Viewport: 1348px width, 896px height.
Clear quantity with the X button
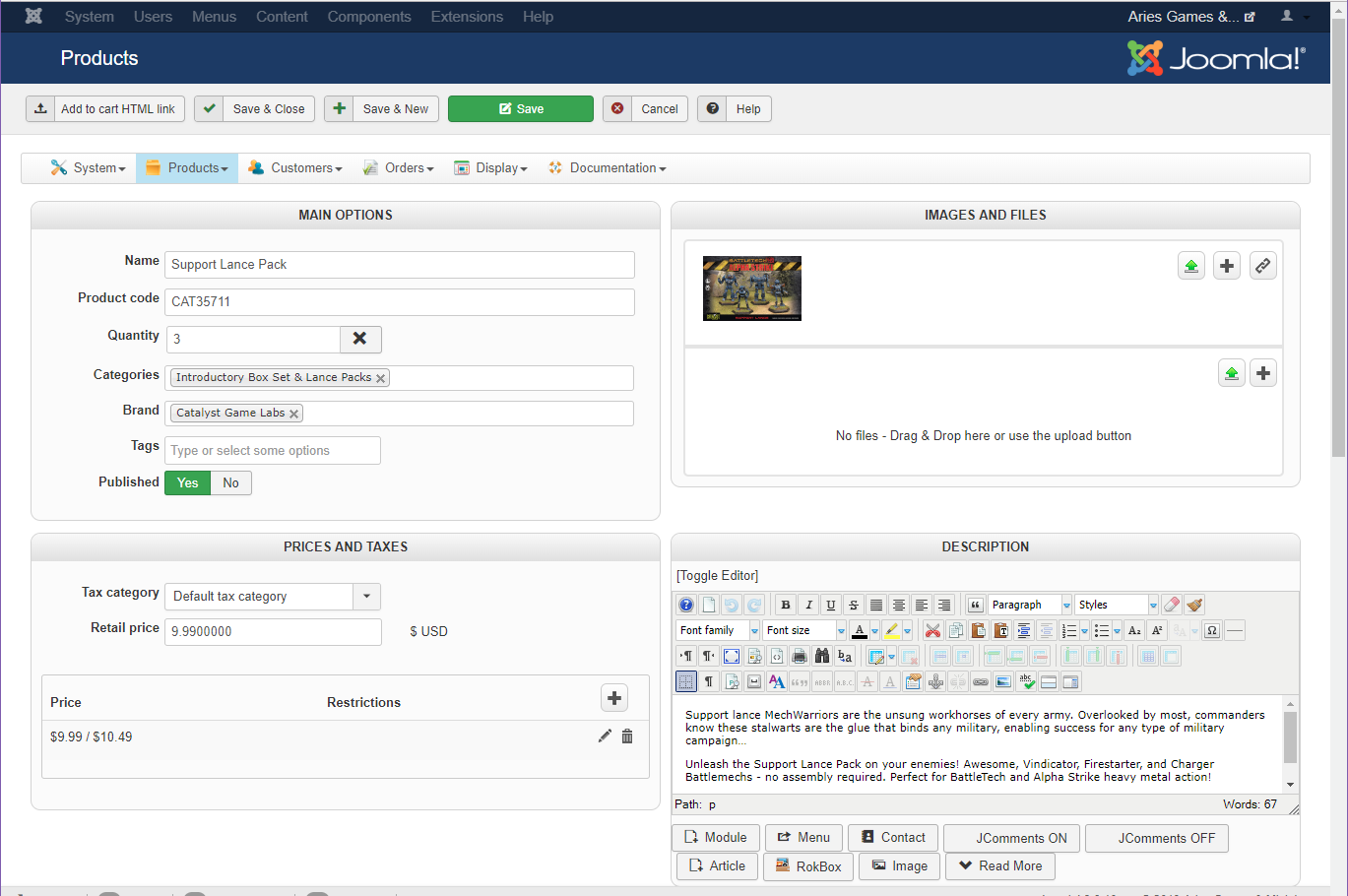360,339
